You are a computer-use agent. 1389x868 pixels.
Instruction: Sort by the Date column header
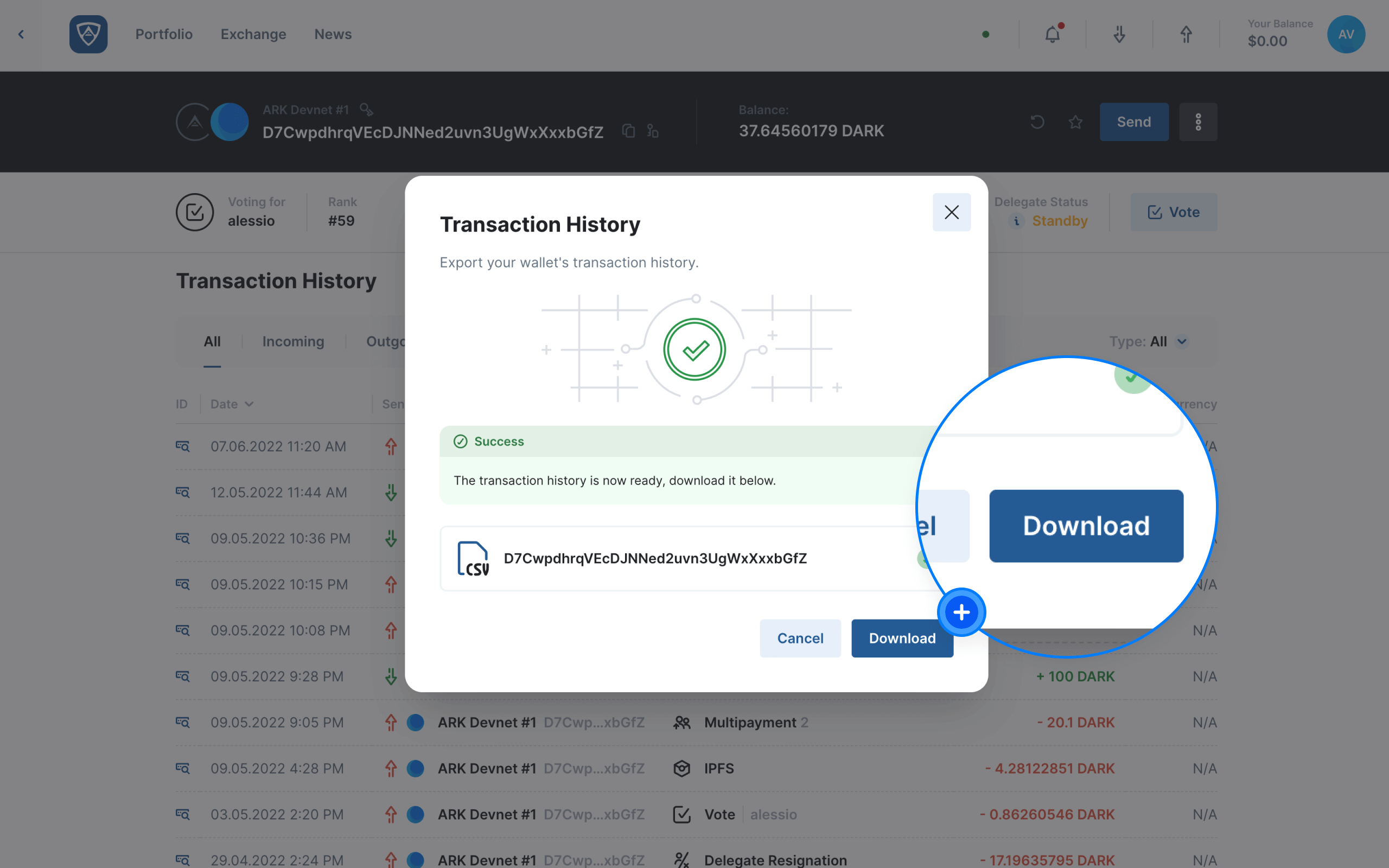[x=232, y=404]
